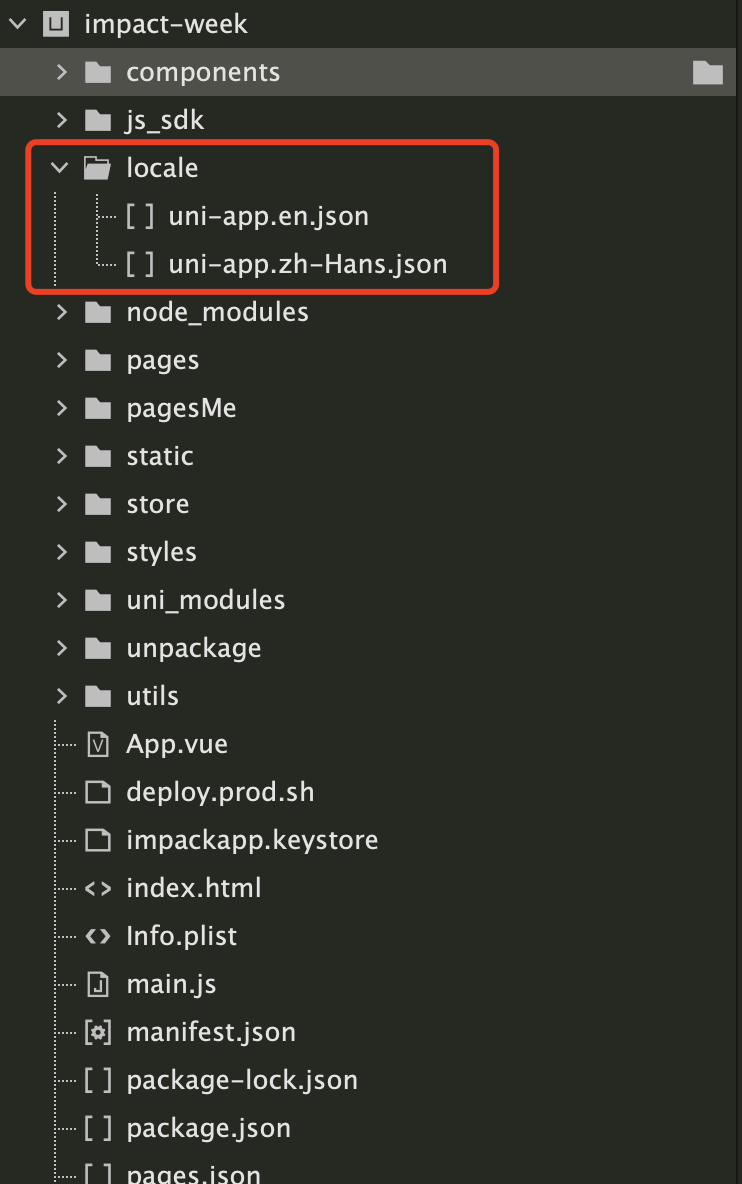Open uni-app.en.json file

(x=269, y=217)
